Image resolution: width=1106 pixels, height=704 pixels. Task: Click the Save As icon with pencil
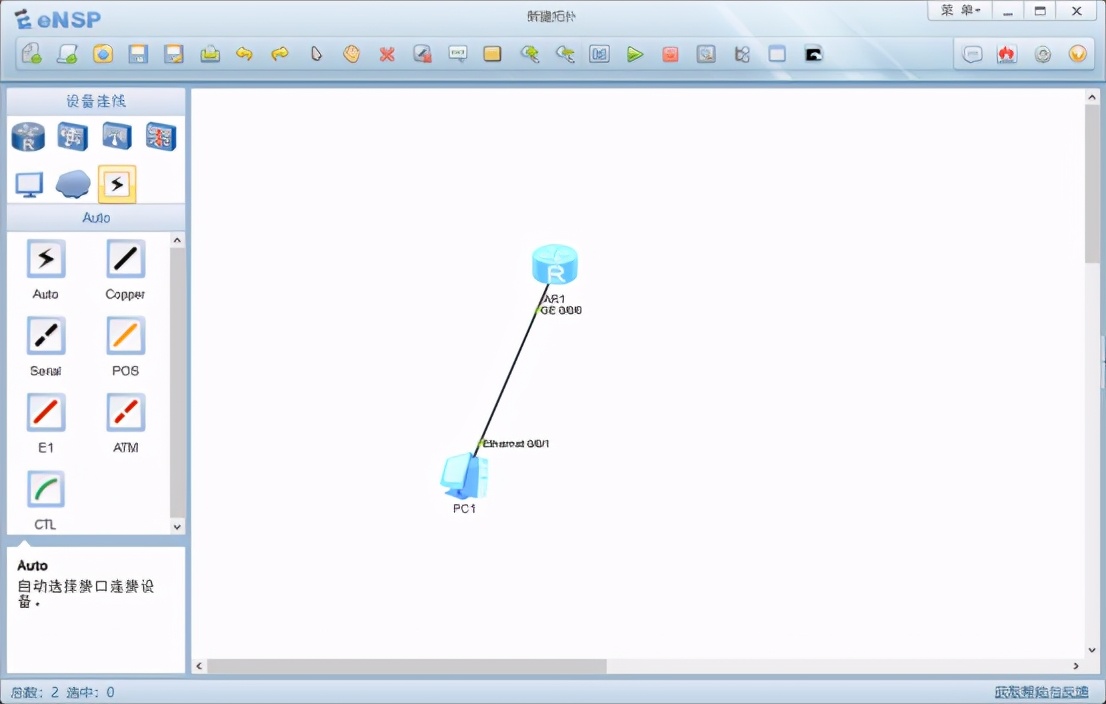click(x=174, y=54)
